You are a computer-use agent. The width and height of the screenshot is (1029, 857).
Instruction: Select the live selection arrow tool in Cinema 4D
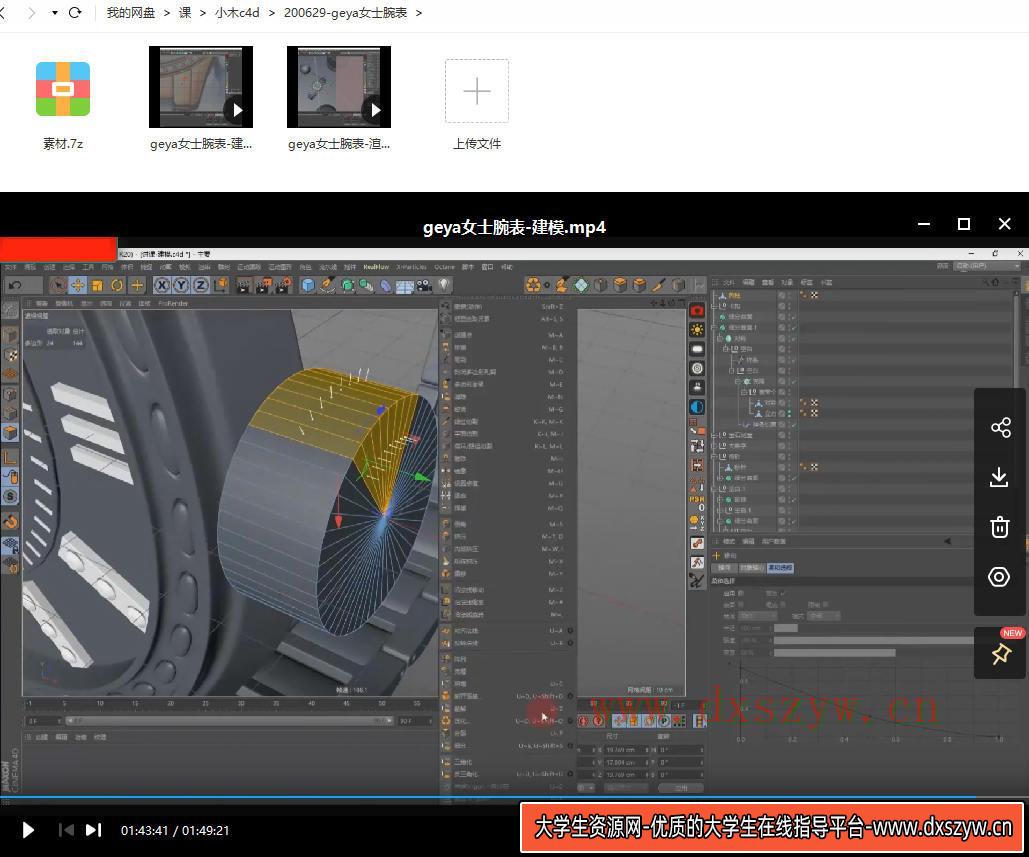coord(58,285)
